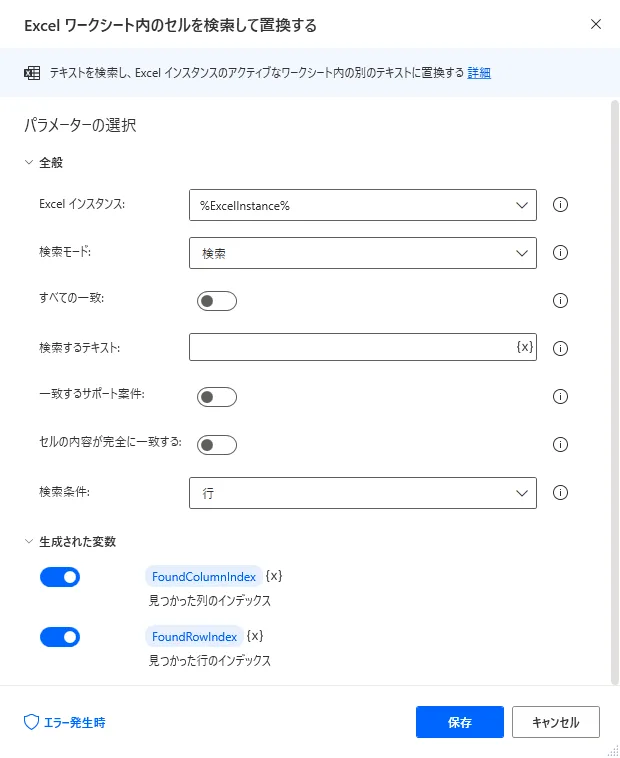Click {x} icon beside FoundColumnIndex variable
Image resolution: width=620 pixels, height=758 pixels.
point(274,576)
